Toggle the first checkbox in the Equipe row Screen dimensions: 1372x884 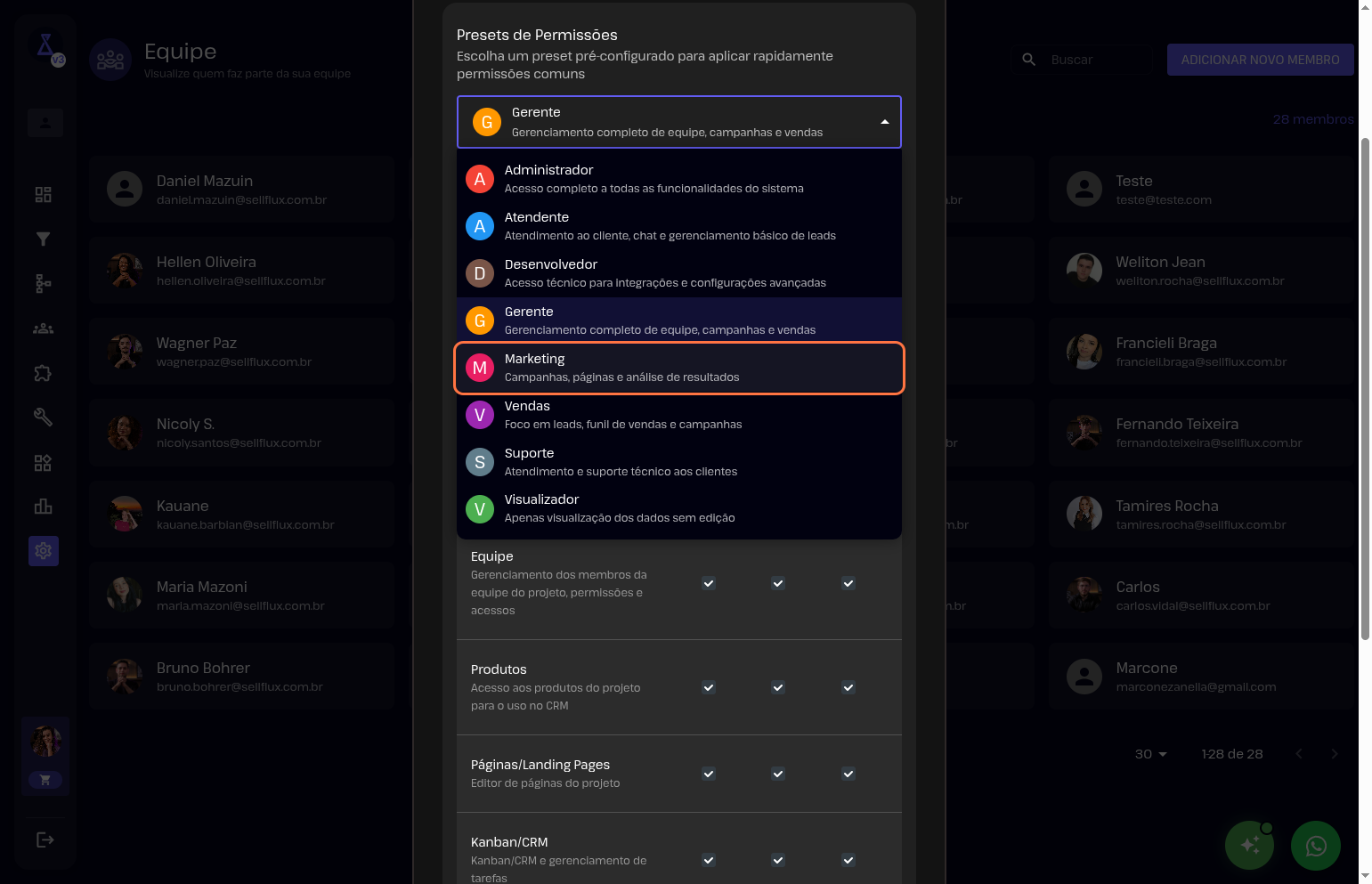pyautogui.click(x=709, y=583)
